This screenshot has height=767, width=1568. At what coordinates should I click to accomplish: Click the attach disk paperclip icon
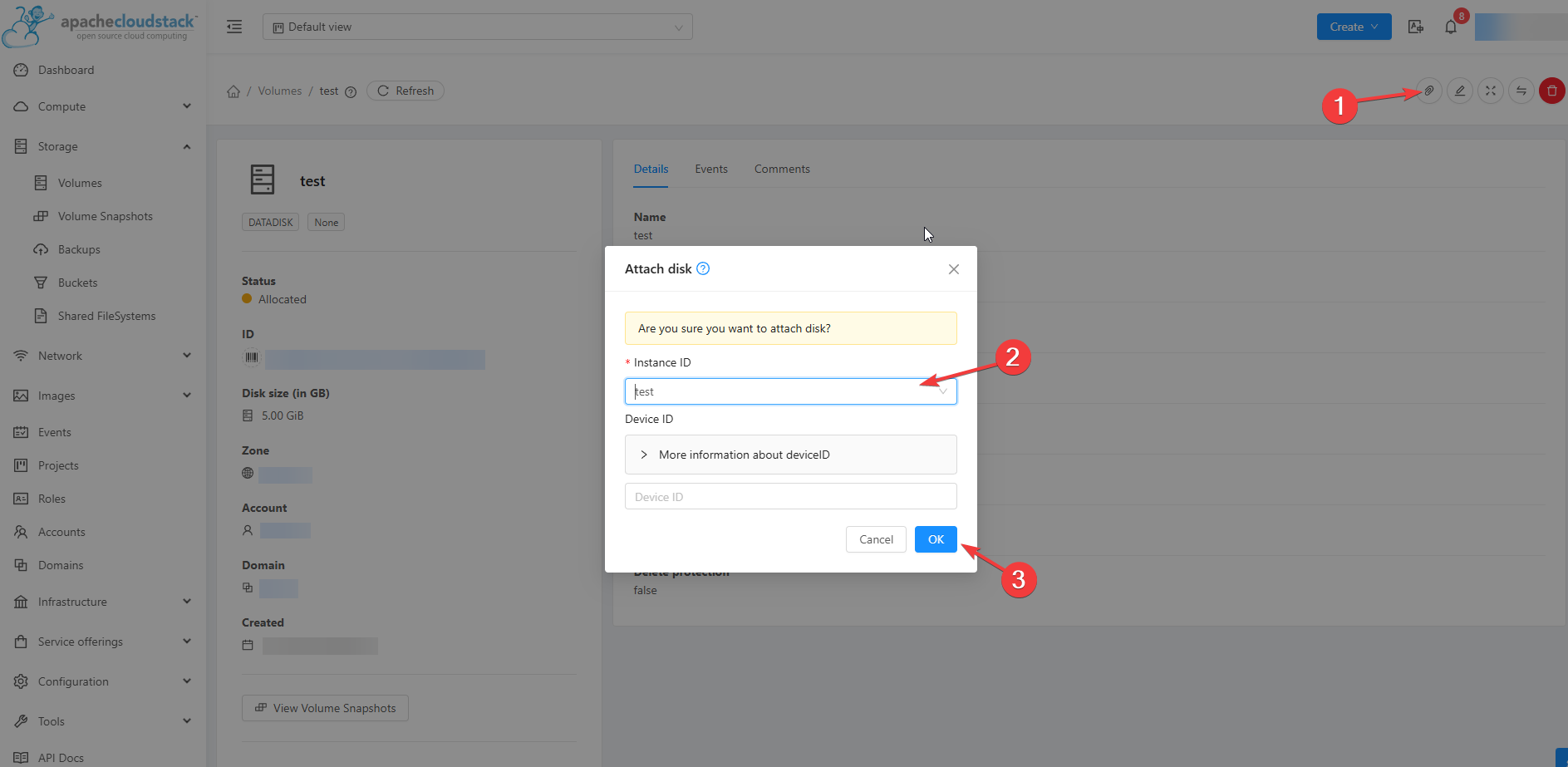(x=1428, y=91)
